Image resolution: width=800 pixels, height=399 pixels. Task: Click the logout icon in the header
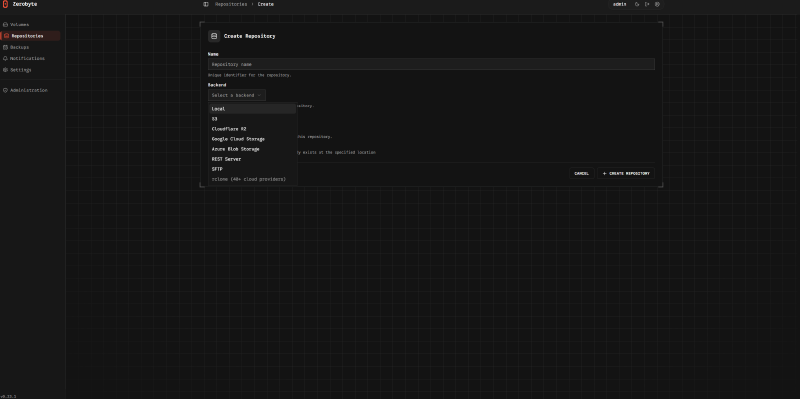click(647, 4)
